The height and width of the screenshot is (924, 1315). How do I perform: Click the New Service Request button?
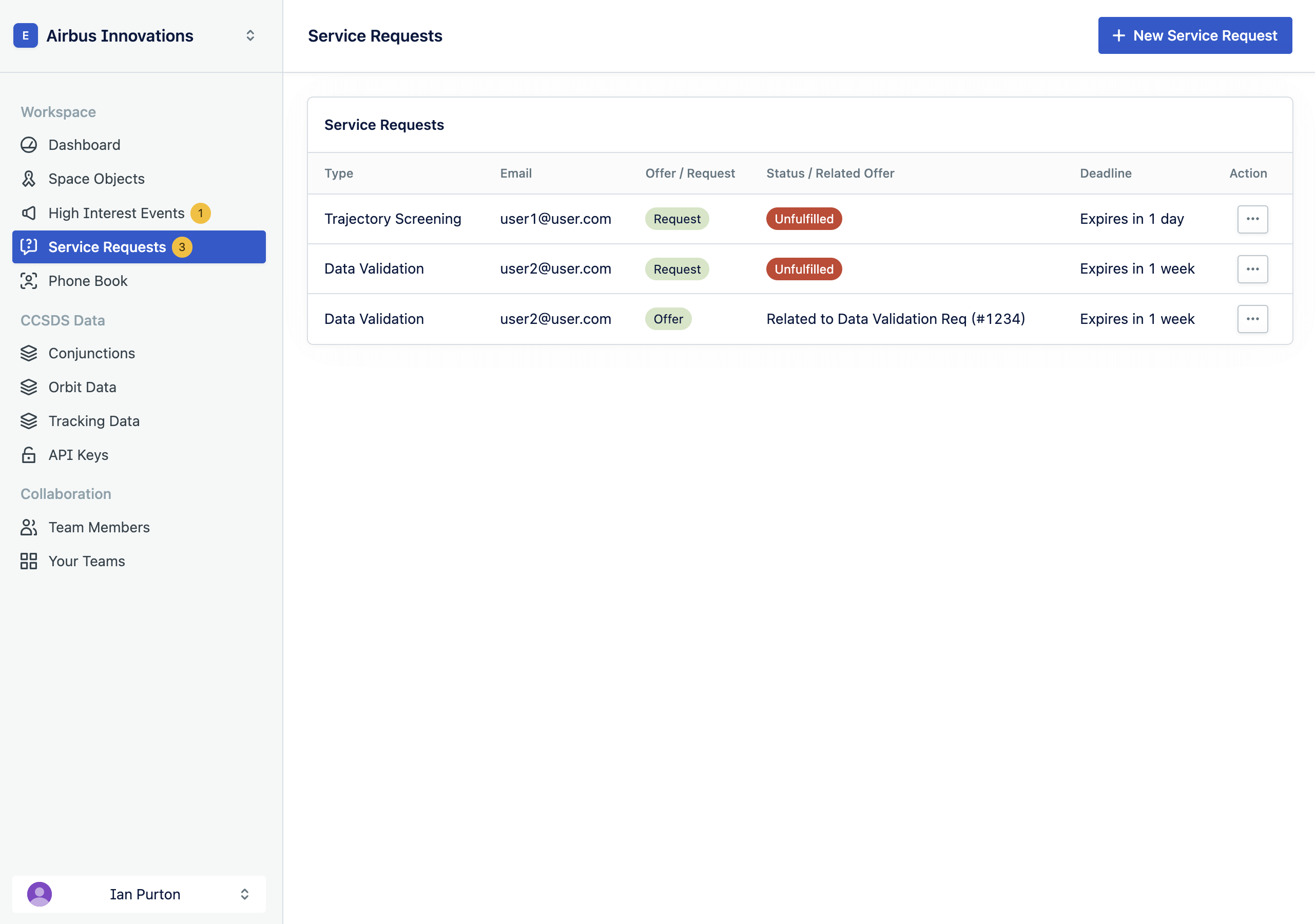(x=1194, y=35)
